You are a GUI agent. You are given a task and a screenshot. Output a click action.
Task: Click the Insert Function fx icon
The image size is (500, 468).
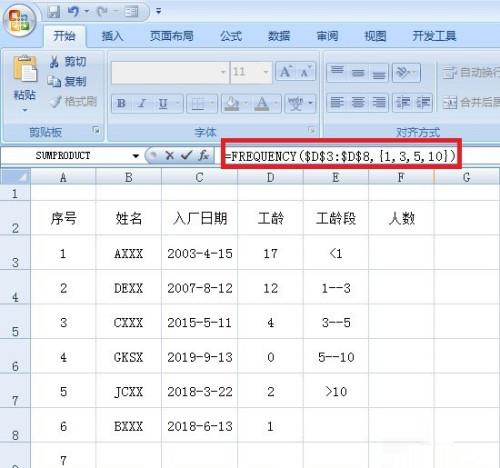coord(203,155)
